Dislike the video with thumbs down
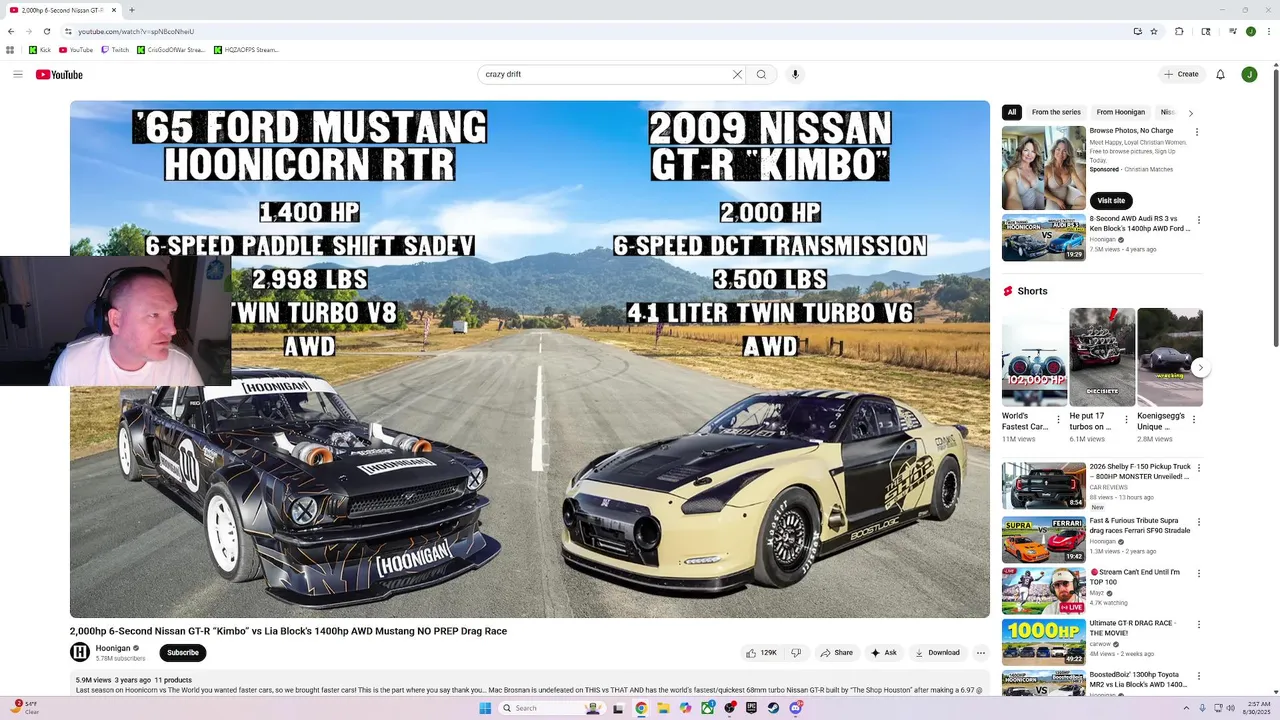The height and width of the screenshot is (720, 1280). pos(796,653)
